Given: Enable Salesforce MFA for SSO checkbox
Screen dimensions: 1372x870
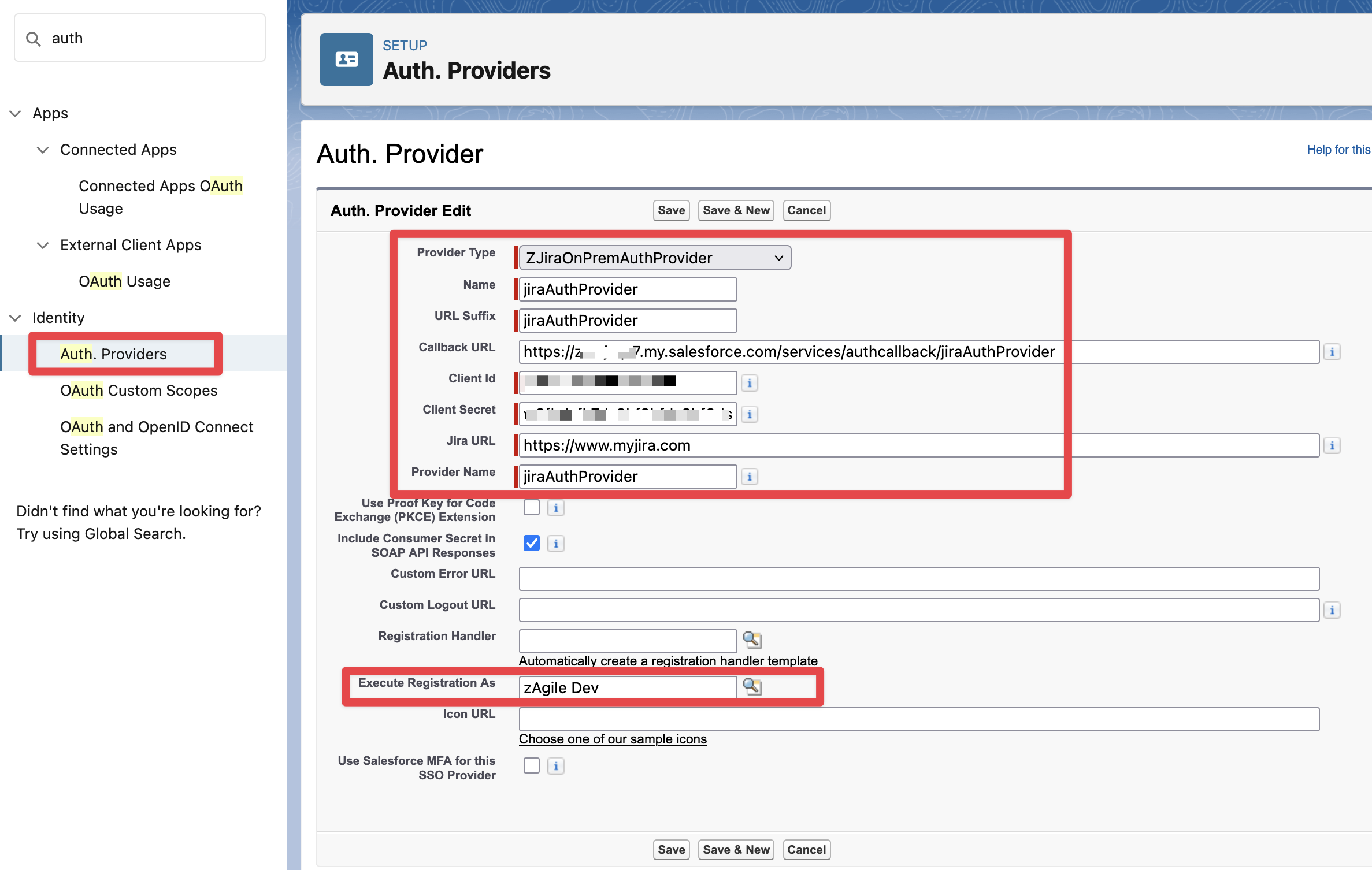Looking at the screenshot, I should click(x=531, y=765).
